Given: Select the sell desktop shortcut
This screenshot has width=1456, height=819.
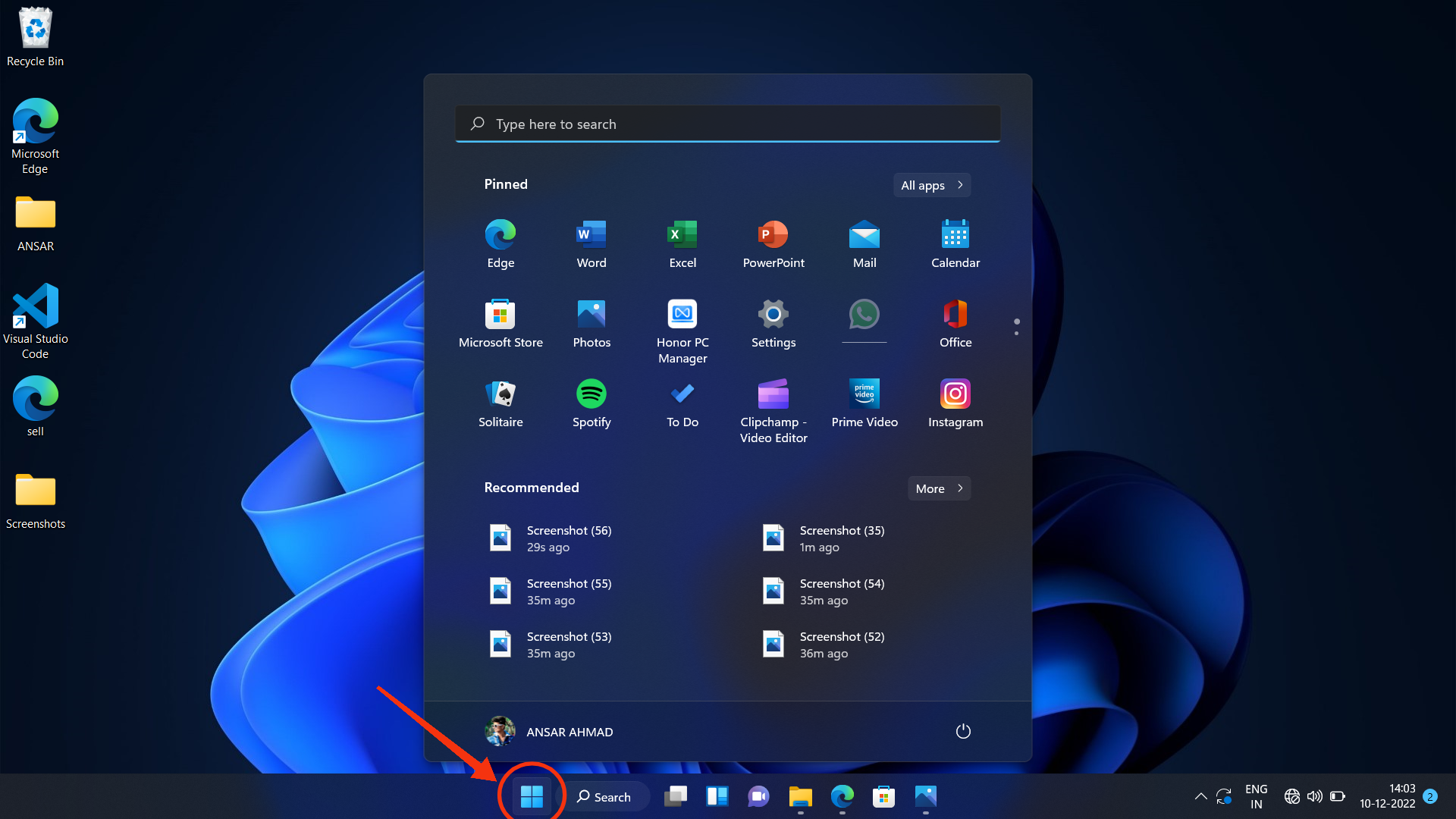Looking at the screenshot, I should (35, 406).
